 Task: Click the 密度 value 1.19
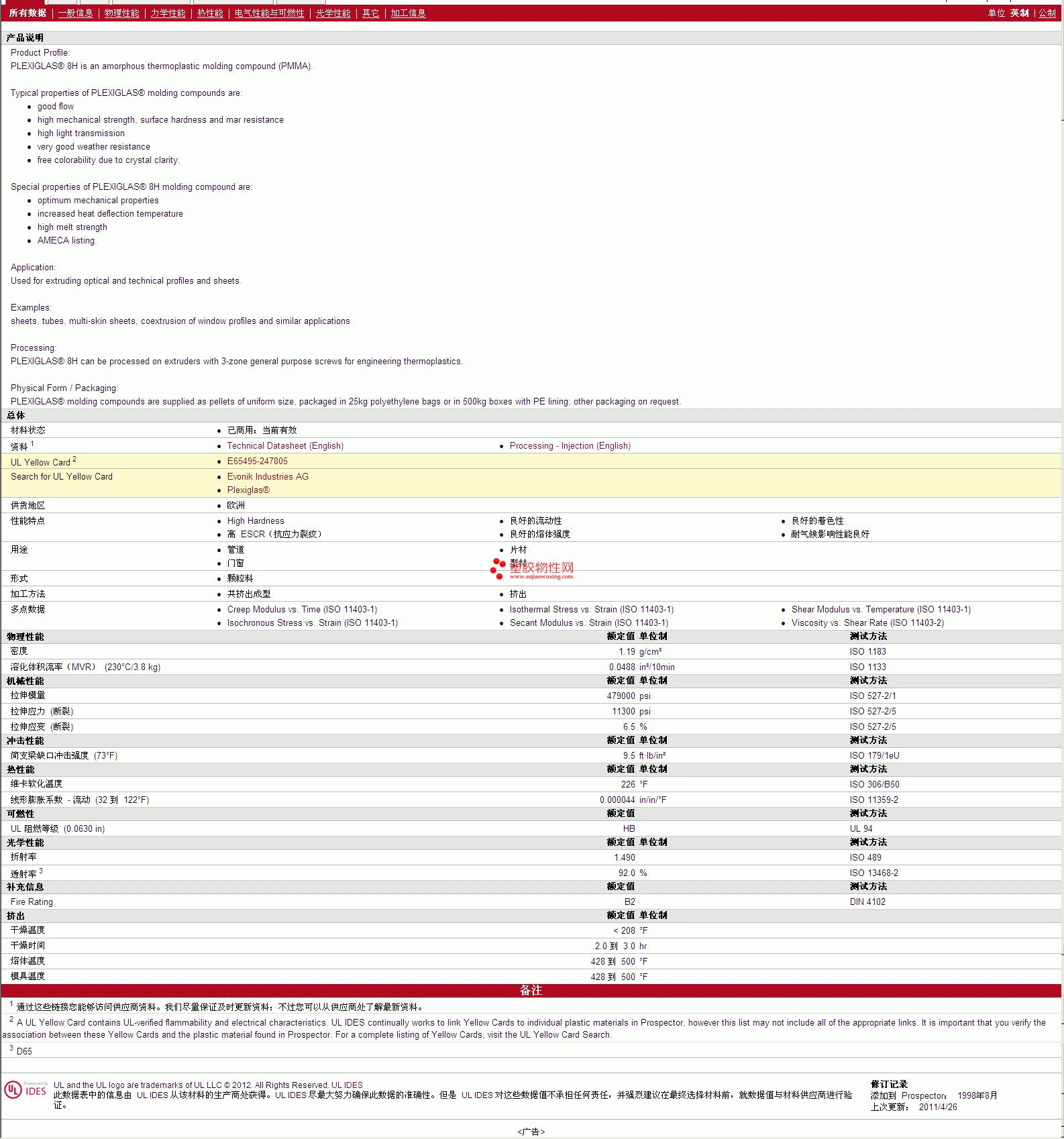click(627, 652)
